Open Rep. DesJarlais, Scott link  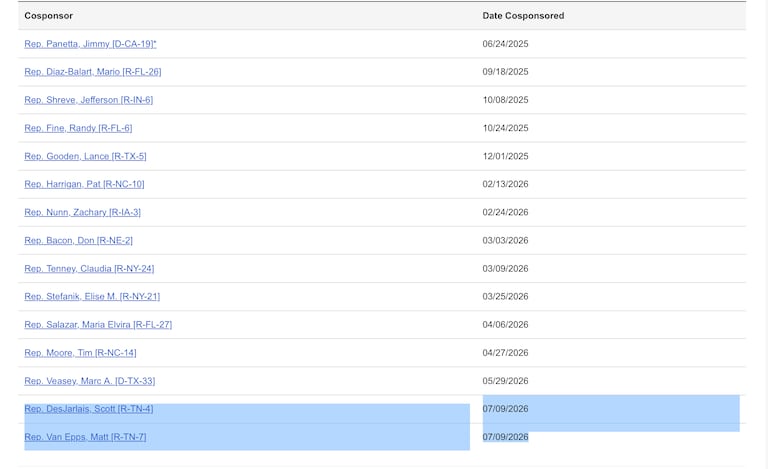point(89,409)
